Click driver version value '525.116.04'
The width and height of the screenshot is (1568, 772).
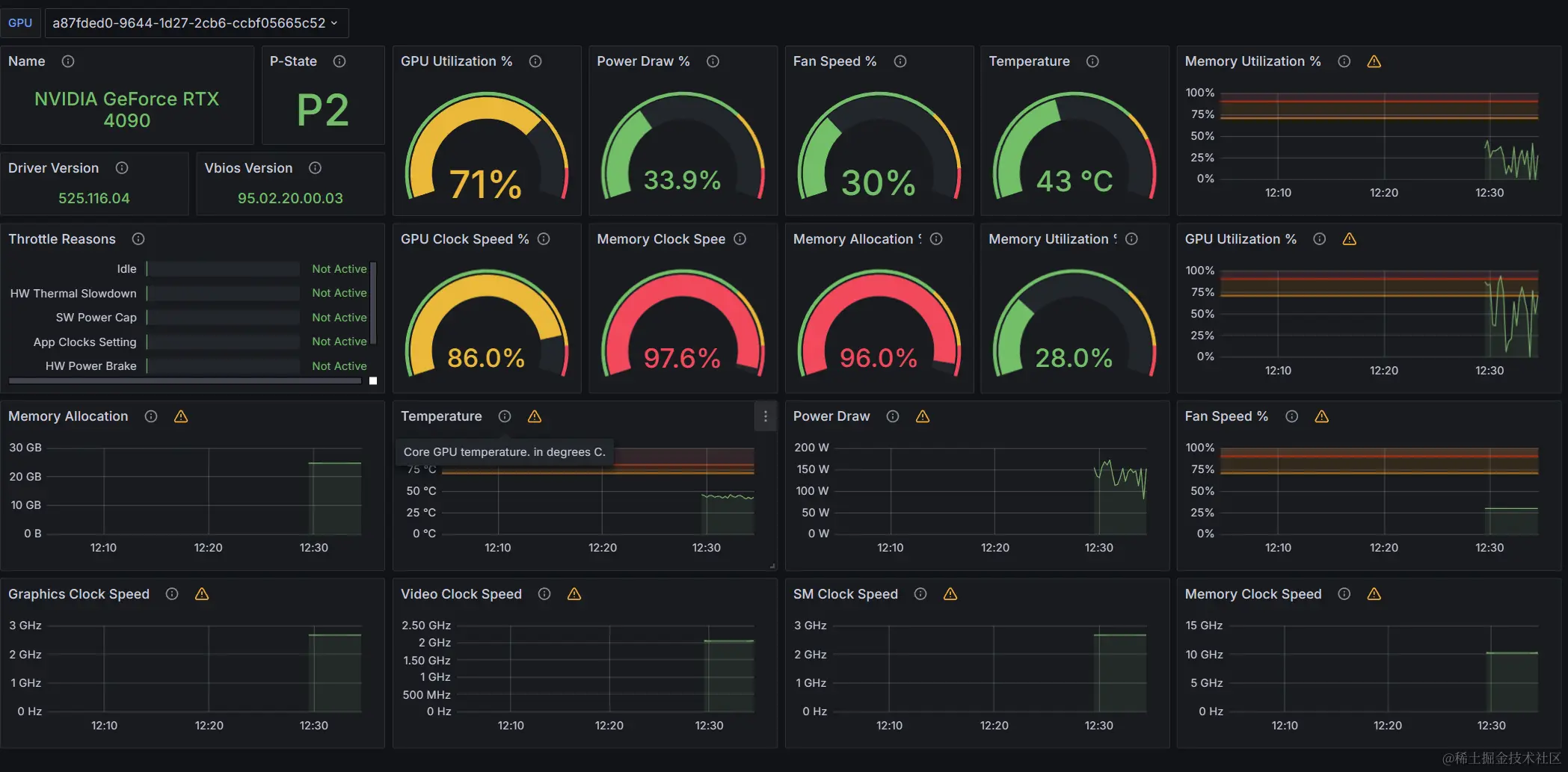[94, 198]
